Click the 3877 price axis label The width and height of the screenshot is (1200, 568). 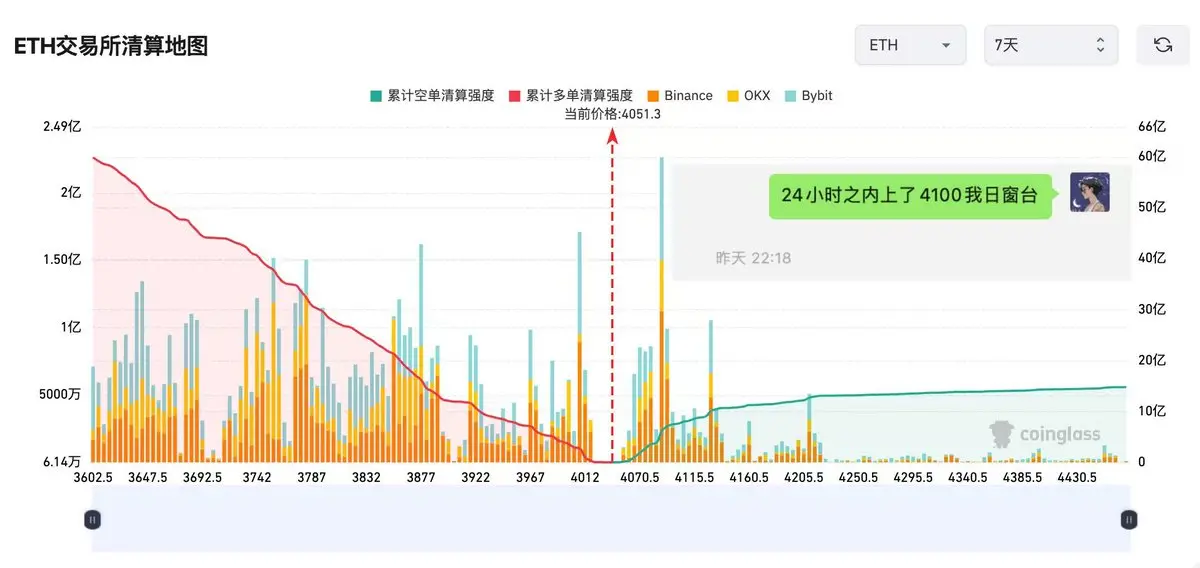[x=421, y=478]
